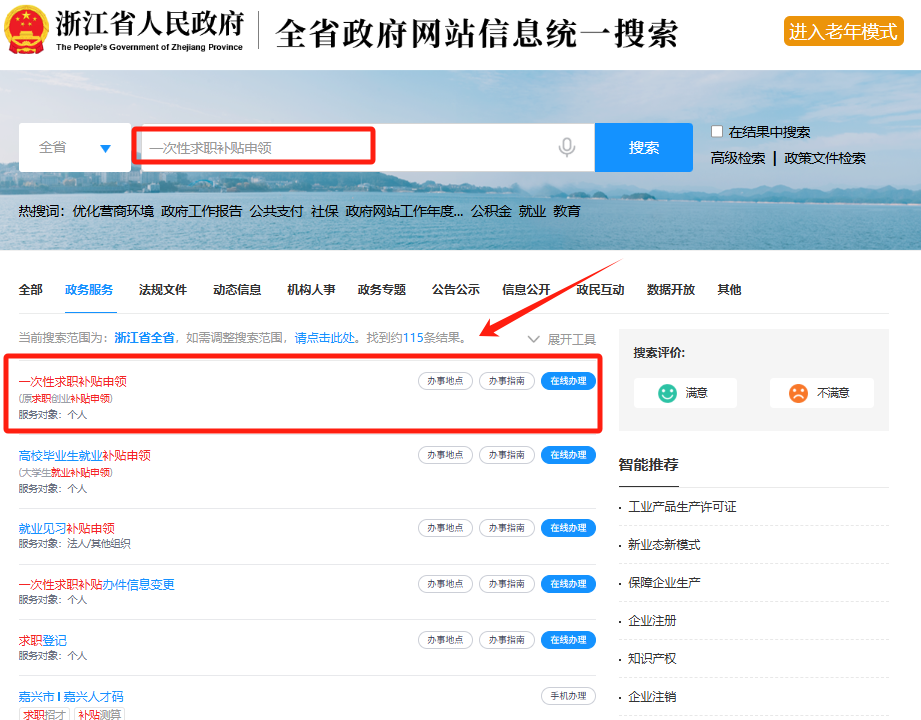Open recommendation 企业注册
Image resolution: width=921 pixels, height=720 pixels.
click(x=652, y=621)
